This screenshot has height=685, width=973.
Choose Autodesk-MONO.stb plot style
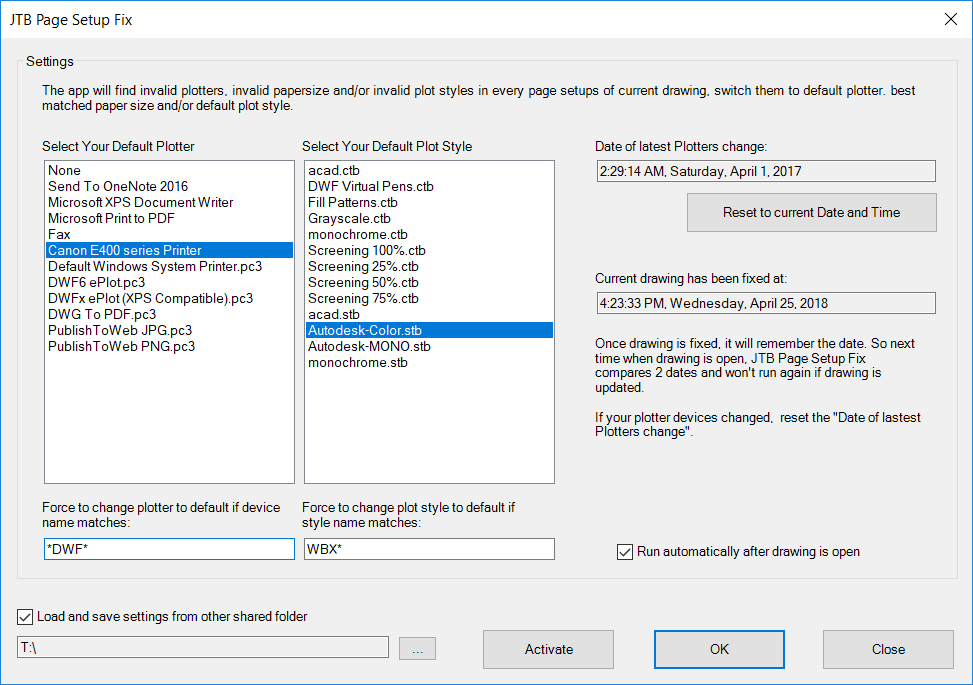pos(369,346)
